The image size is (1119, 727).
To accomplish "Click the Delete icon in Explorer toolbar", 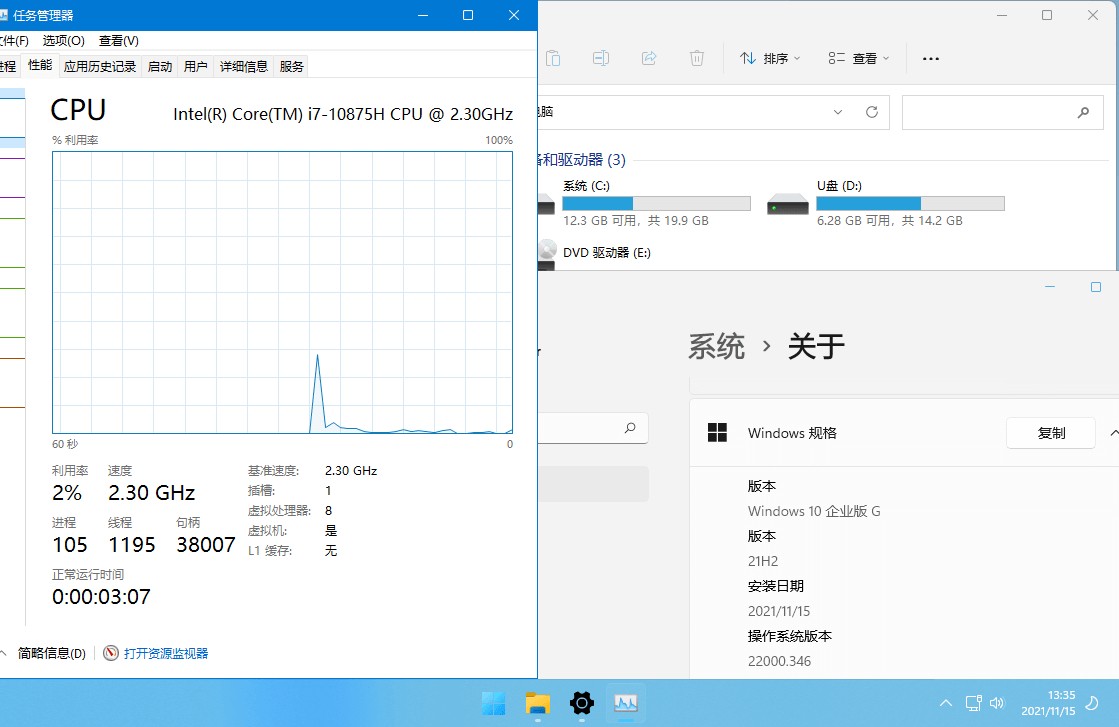I will pyautogui.click(x=697, y=58).
